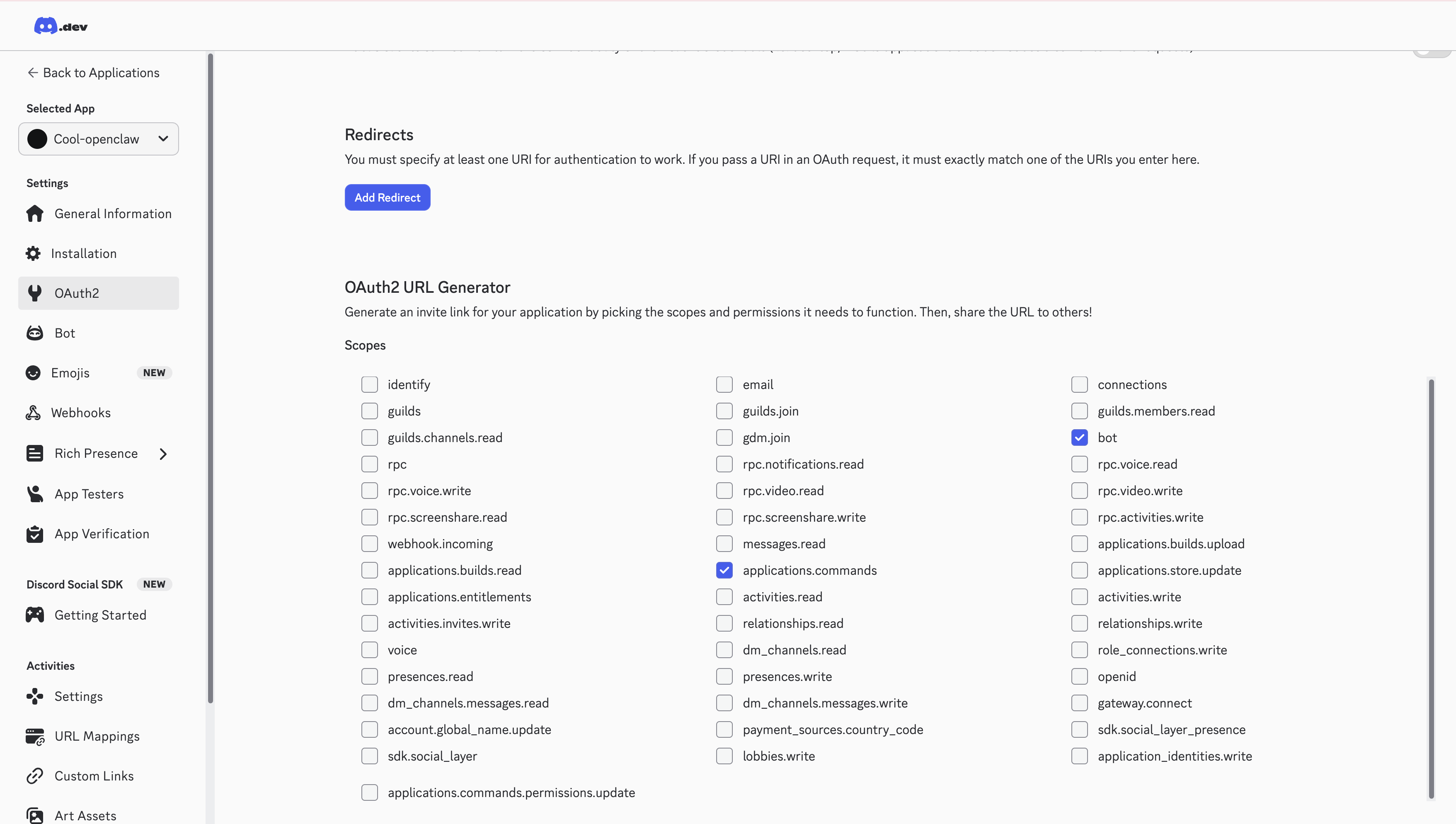Go to the Emojis section

[71, 372]
